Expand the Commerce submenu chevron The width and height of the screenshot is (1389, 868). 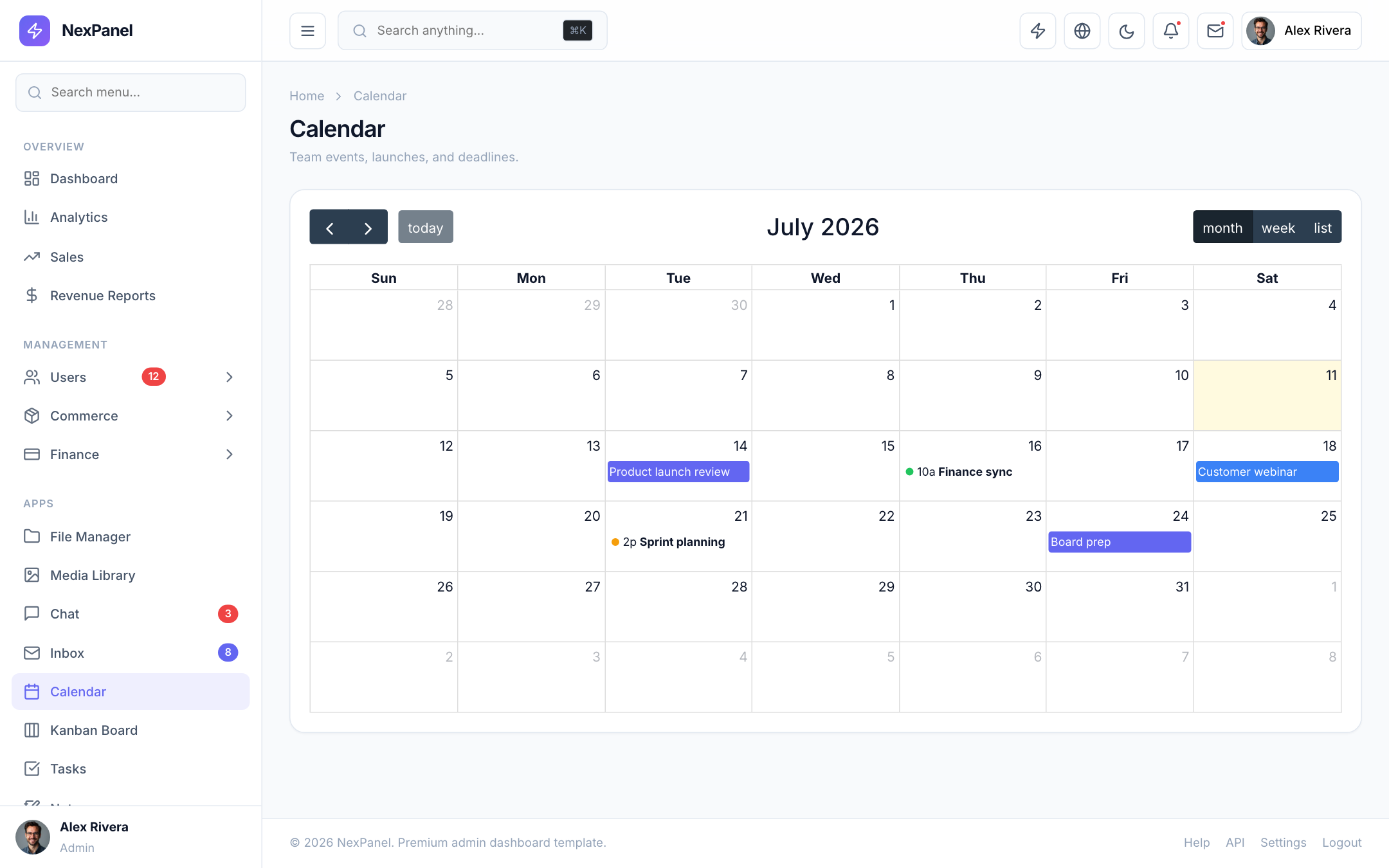coord(230,415)
